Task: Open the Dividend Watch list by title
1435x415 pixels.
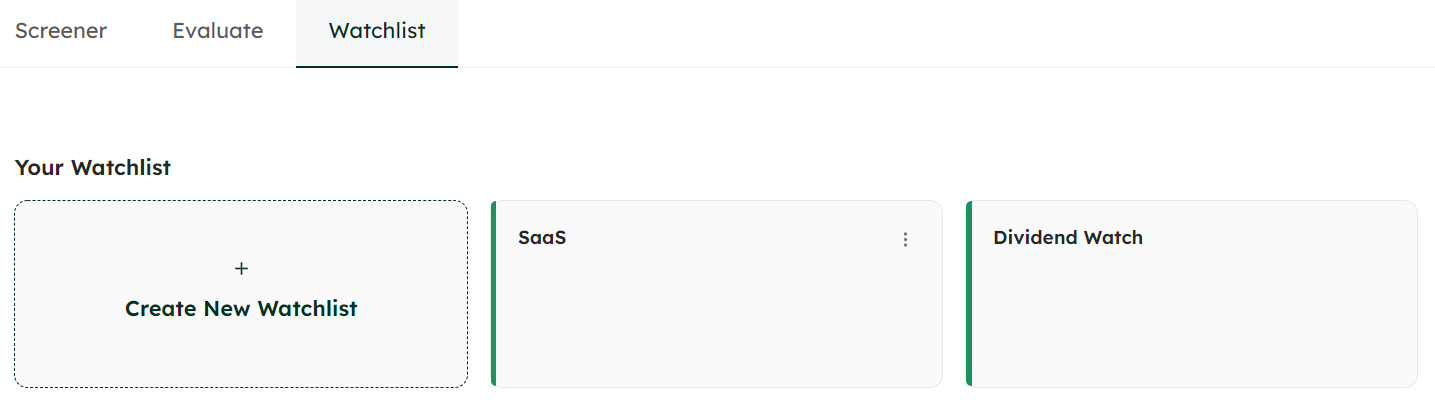Action: [1067, 238]
